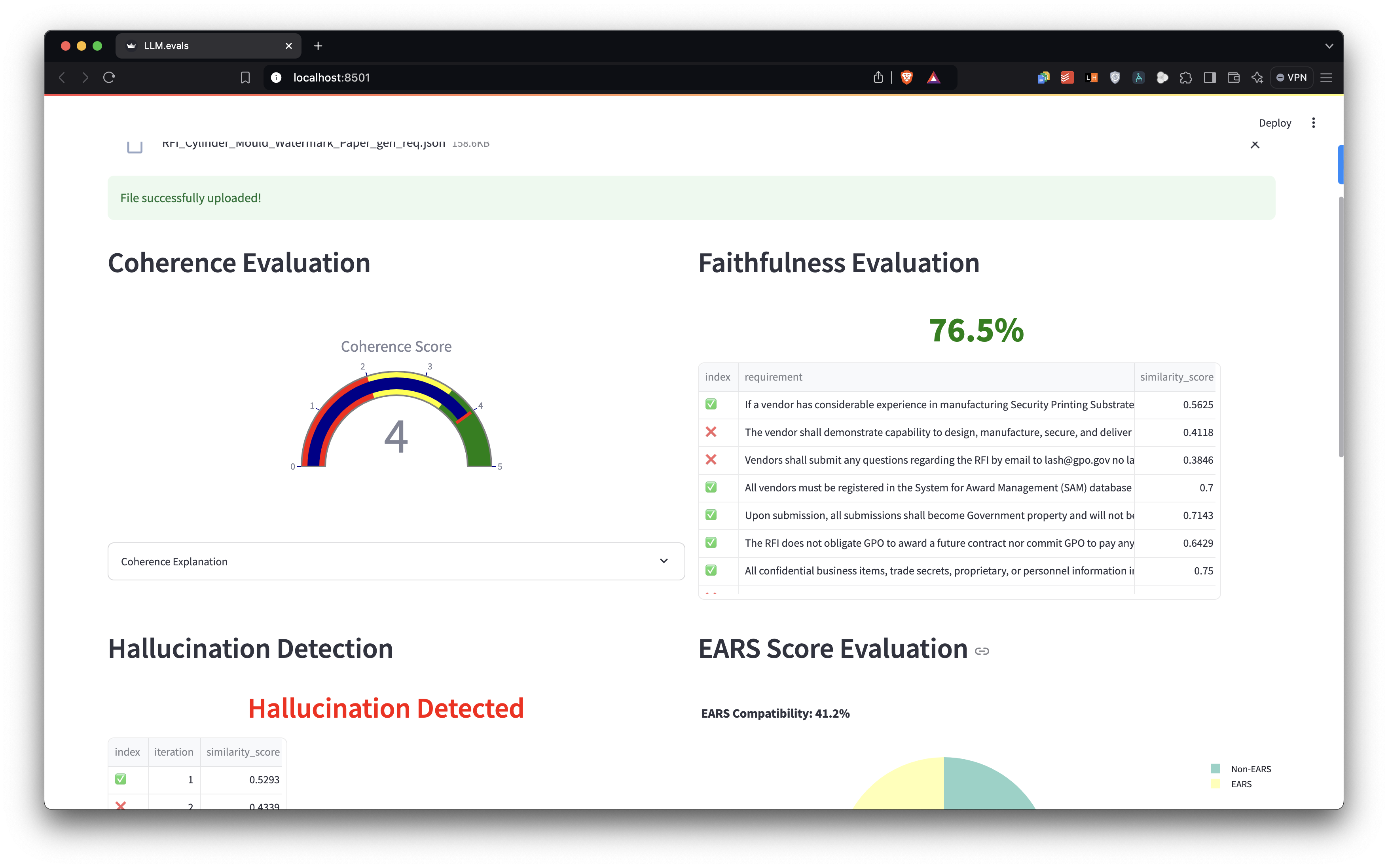Bookmark this page via bookmark icon

(245, 78)
